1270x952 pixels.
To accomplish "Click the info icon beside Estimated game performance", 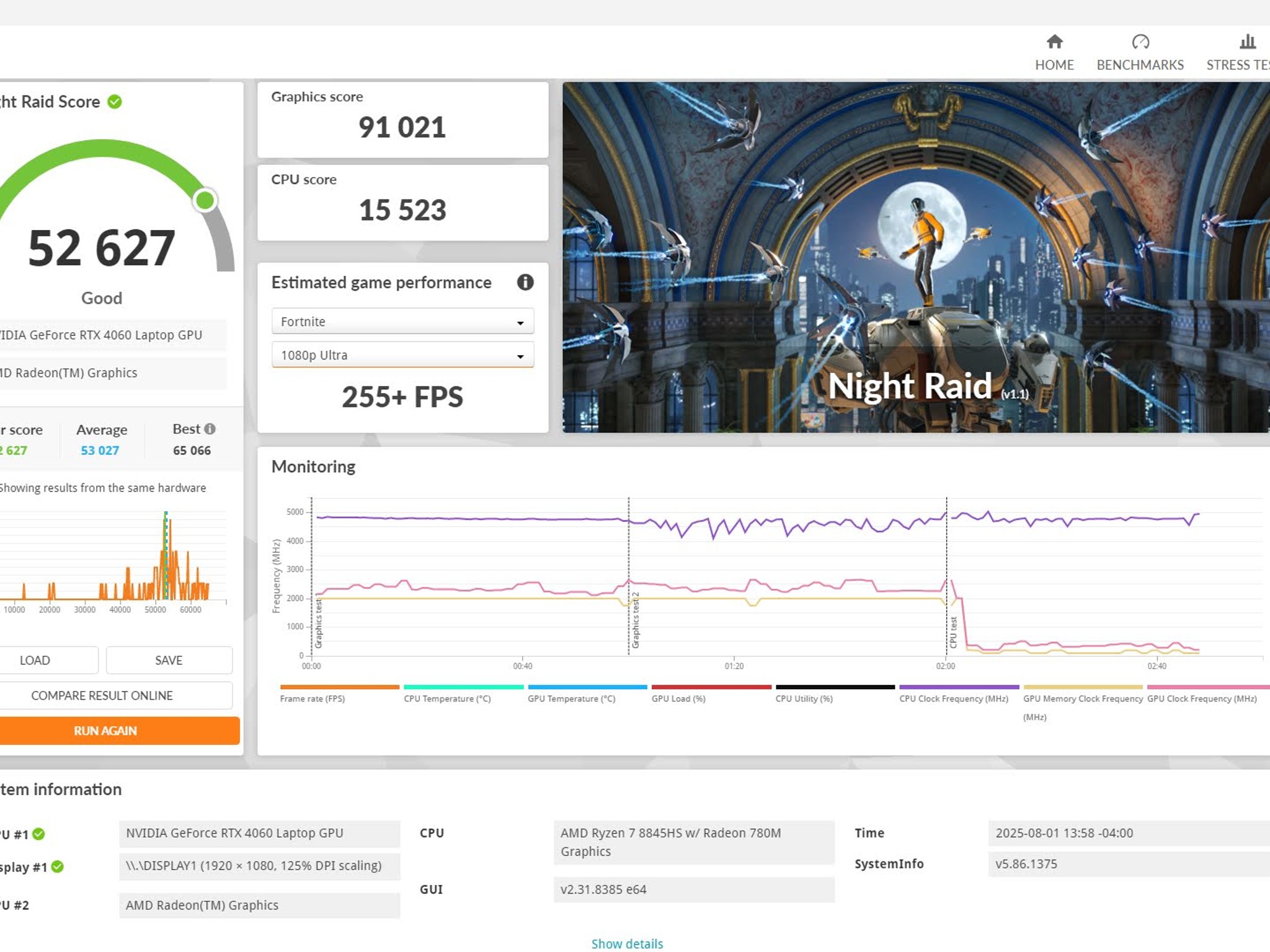I will pos(525,283).
